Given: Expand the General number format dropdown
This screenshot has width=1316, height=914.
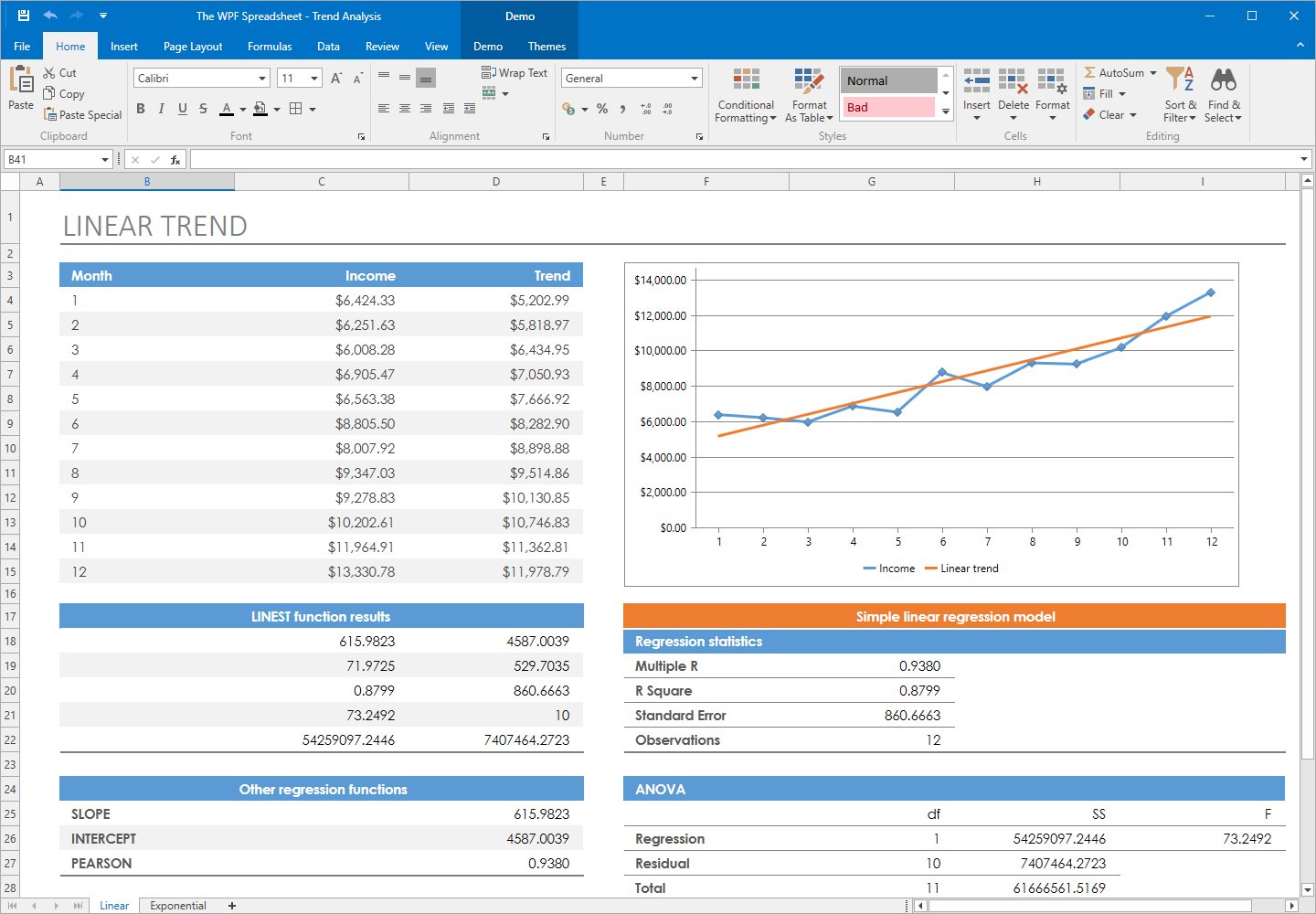Looking at the screenshot, I should click(695, 79).
